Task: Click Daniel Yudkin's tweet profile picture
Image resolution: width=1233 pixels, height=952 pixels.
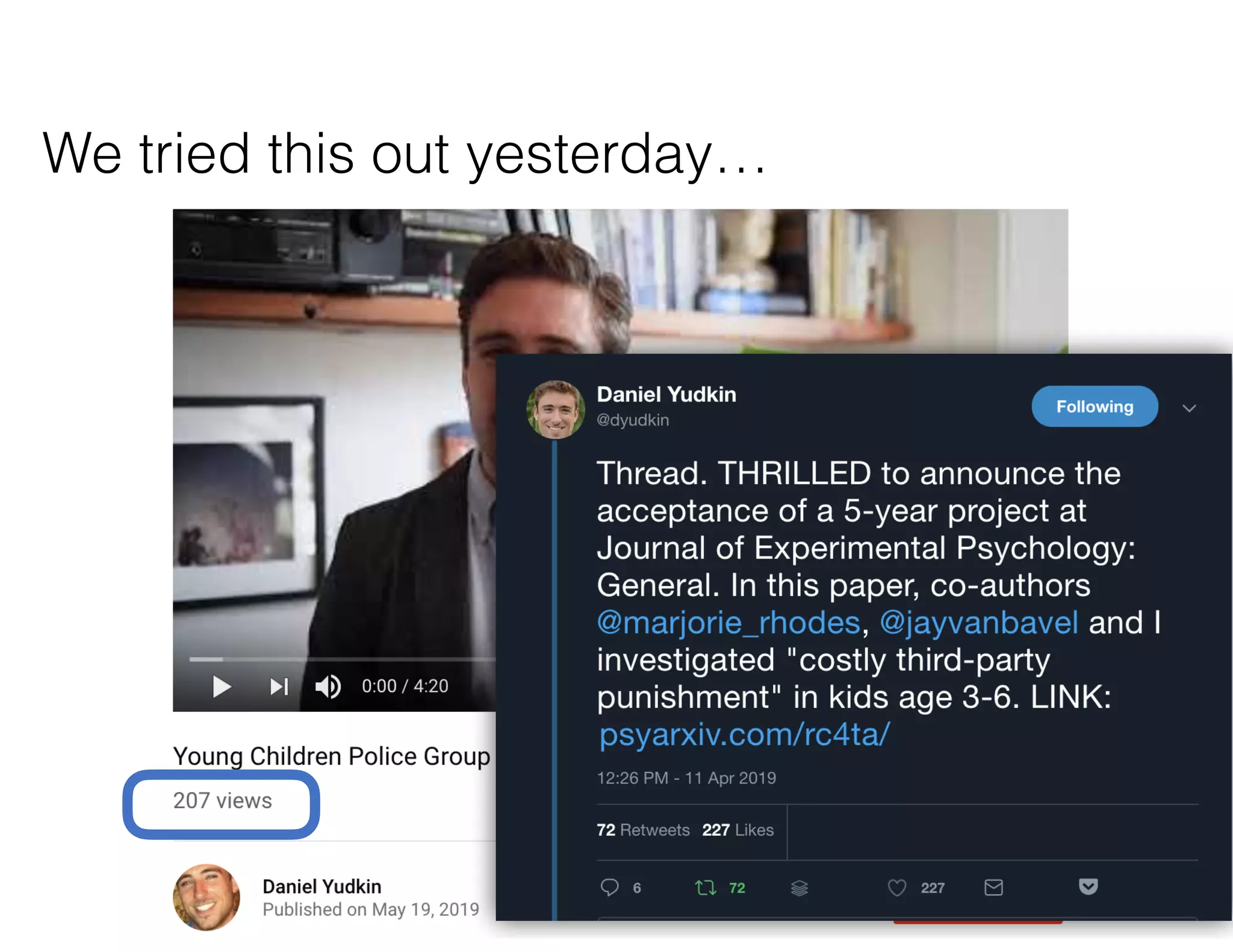Action: [555, 409]
